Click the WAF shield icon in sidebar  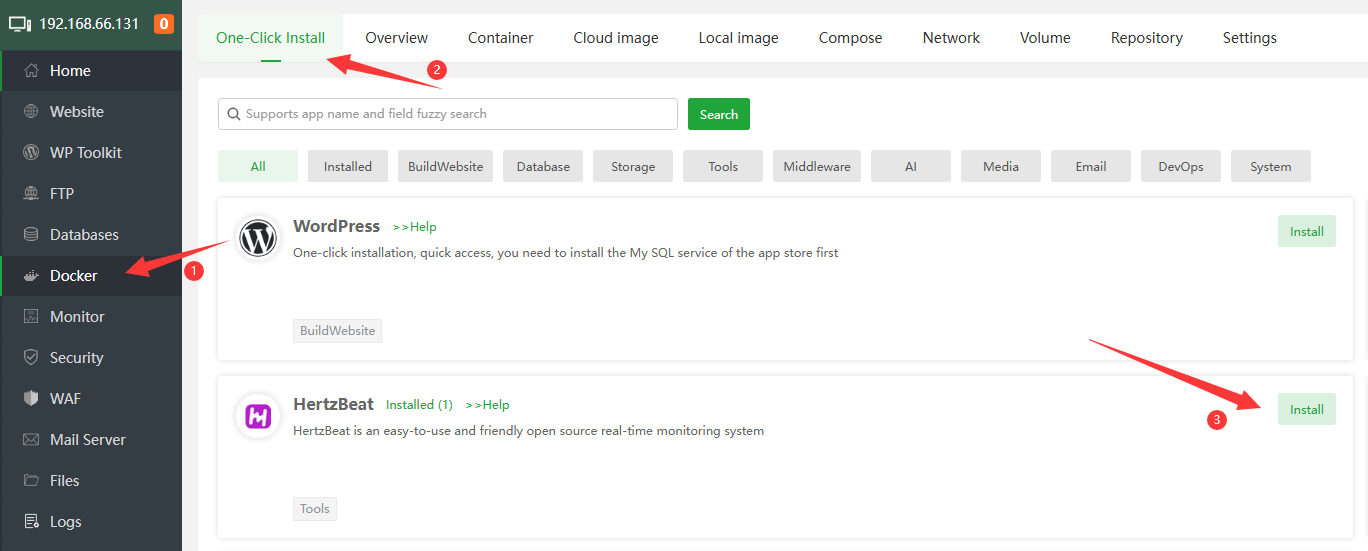tap(31, 399)
